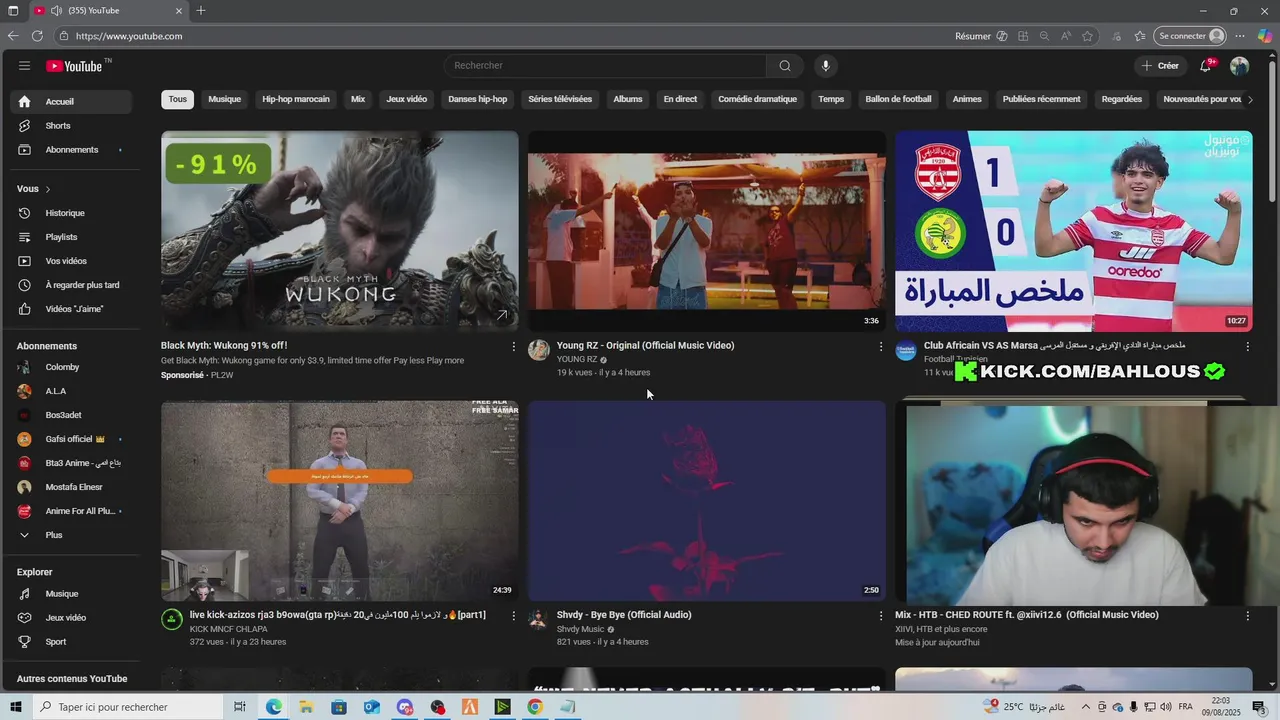Open Abonnements in sidebar

coord(71,150)
